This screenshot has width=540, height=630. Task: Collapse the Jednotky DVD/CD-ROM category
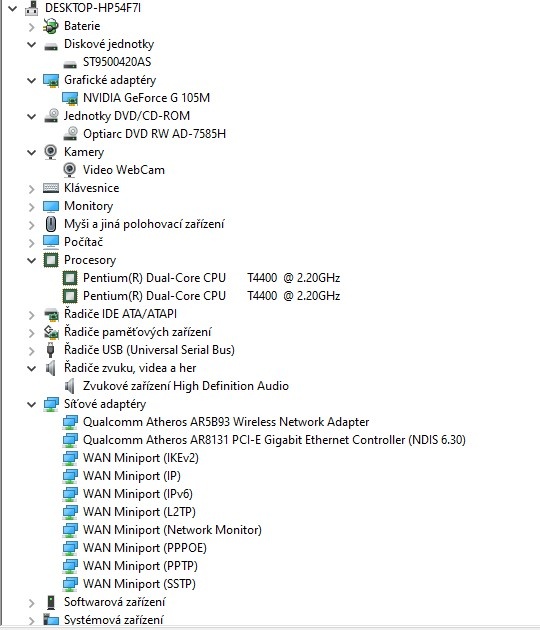point(31,117)
